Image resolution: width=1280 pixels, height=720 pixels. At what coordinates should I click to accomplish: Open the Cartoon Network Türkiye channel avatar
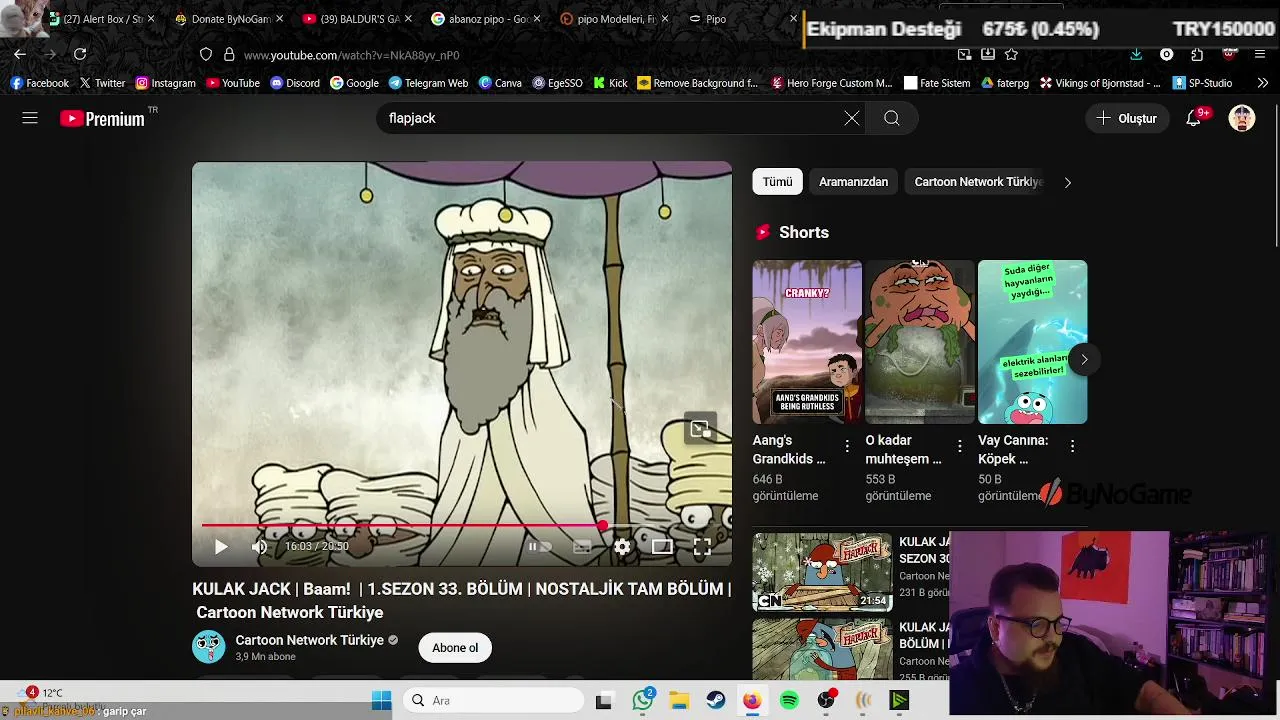[x=208, y=647]
